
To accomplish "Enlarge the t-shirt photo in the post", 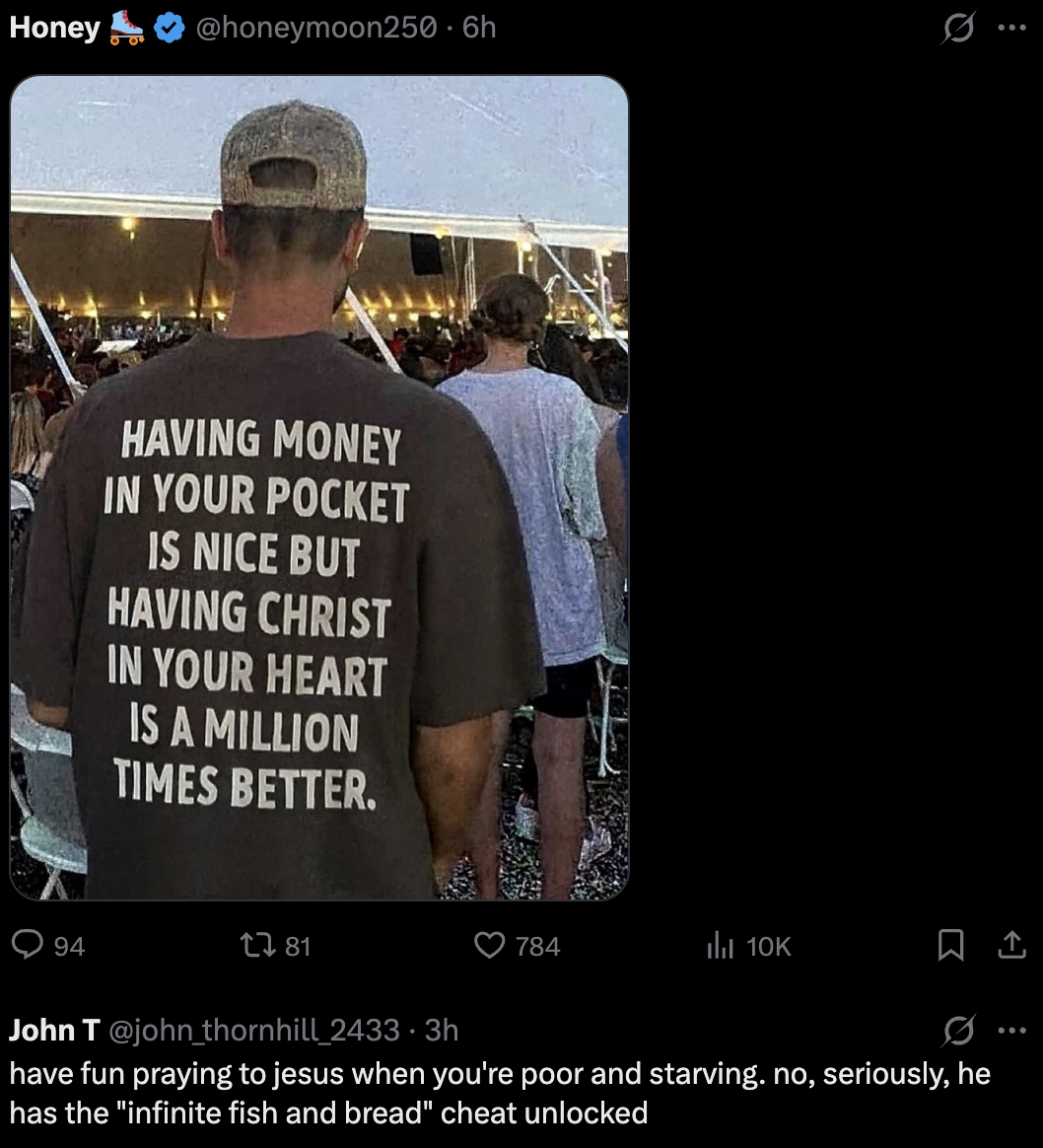I will coord(319,488).
